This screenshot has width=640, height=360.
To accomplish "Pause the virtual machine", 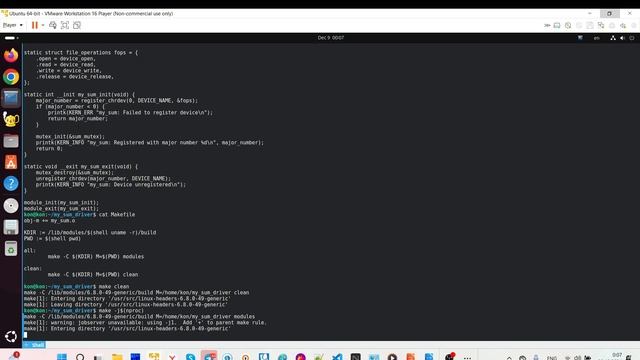I will pyautogui.click(x=35, y=25).
